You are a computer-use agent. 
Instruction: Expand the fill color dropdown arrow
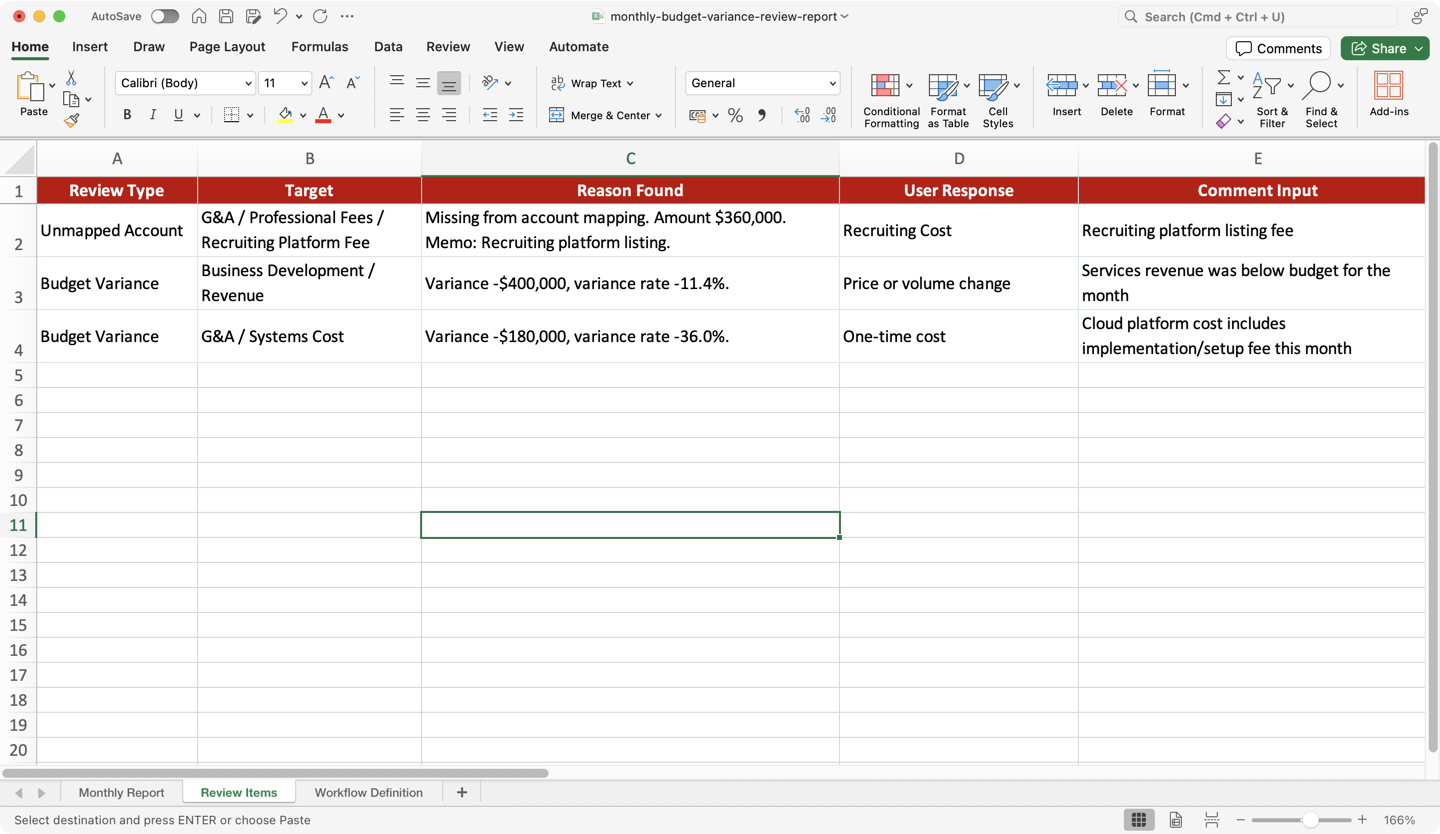point(303,116)
